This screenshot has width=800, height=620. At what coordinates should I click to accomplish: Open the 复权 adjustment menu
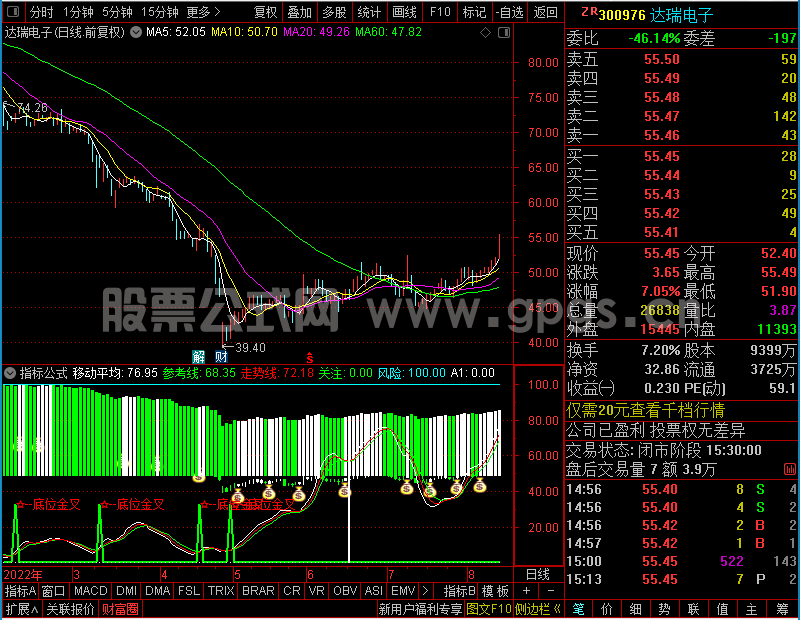(x=265, y=12)
